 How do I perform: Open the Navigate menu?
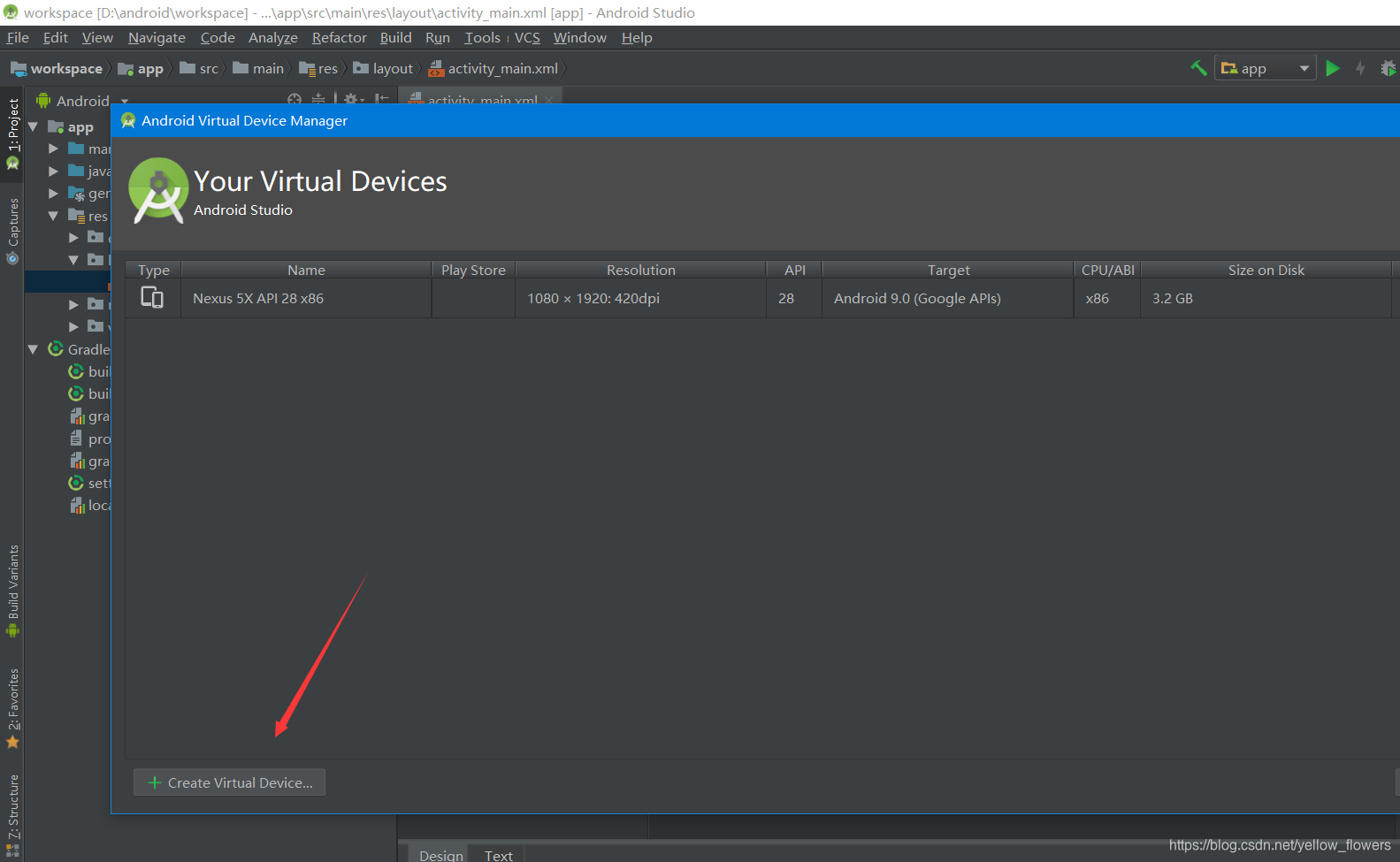point(157,37)
